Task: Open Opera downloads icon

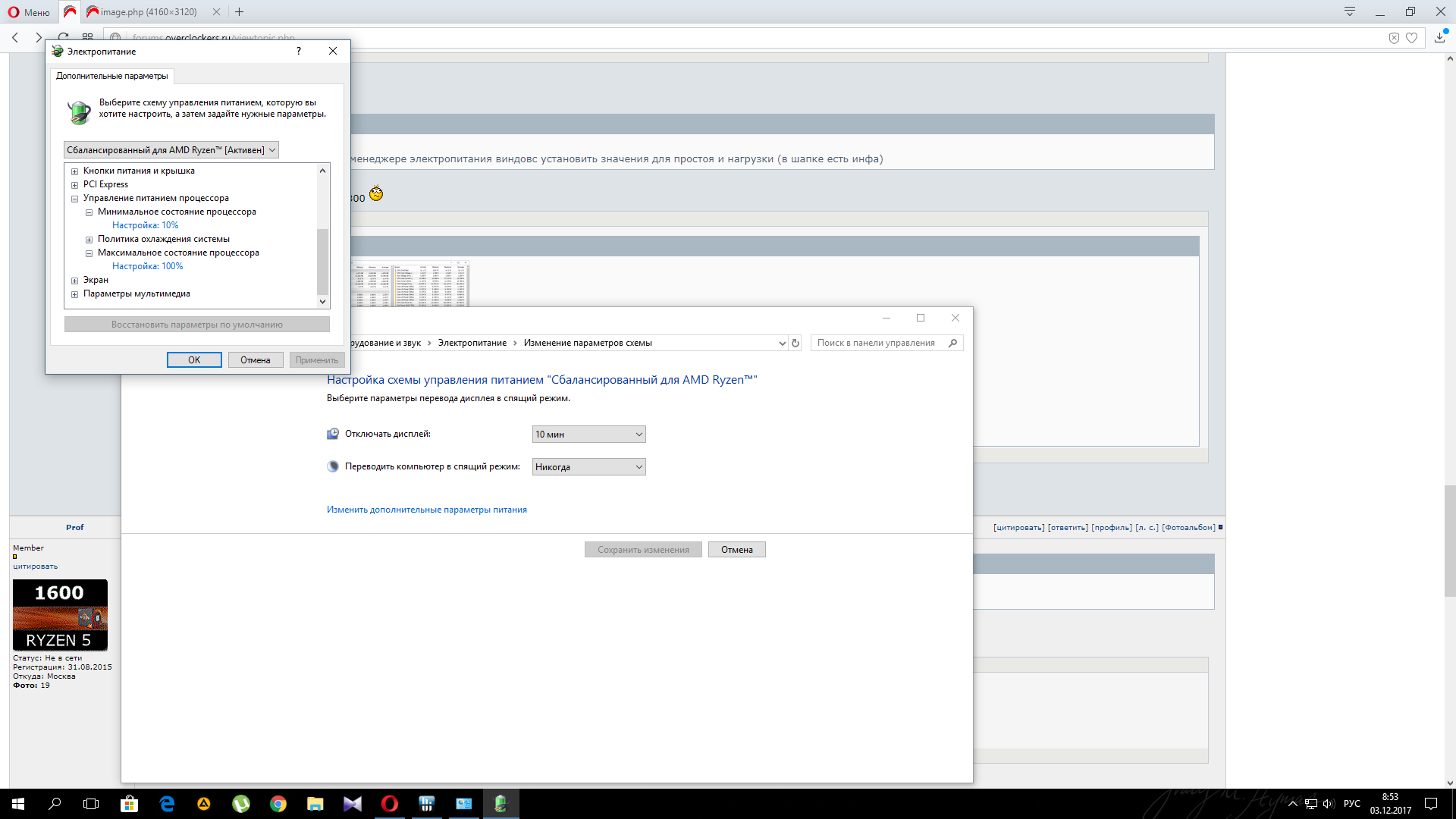Action: tap(1439, 36)
